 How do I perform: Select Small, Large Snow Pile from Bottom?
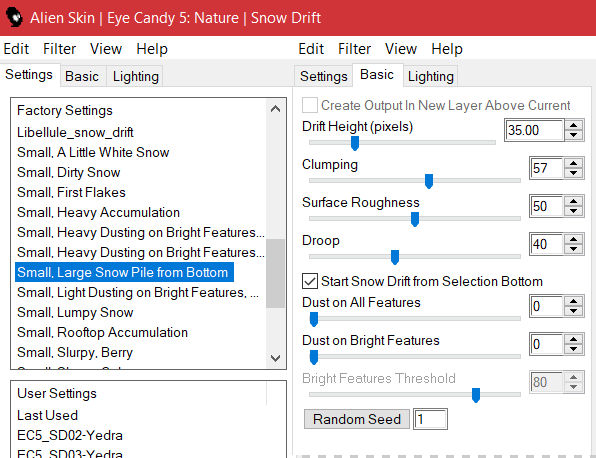pos(124,272)
